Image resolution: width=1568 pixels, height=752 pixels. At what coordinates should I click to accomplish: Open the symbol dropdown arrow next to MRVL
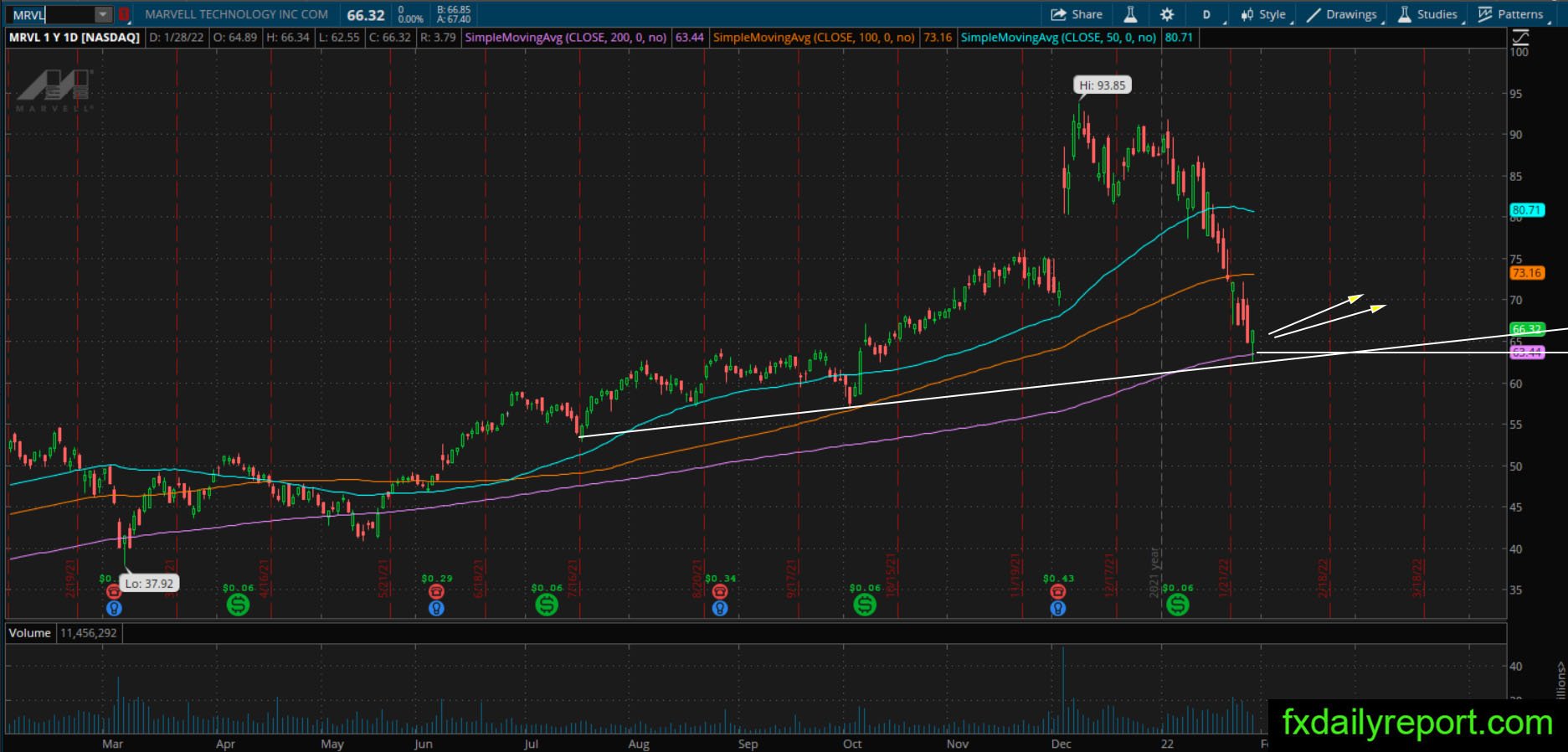103,14
